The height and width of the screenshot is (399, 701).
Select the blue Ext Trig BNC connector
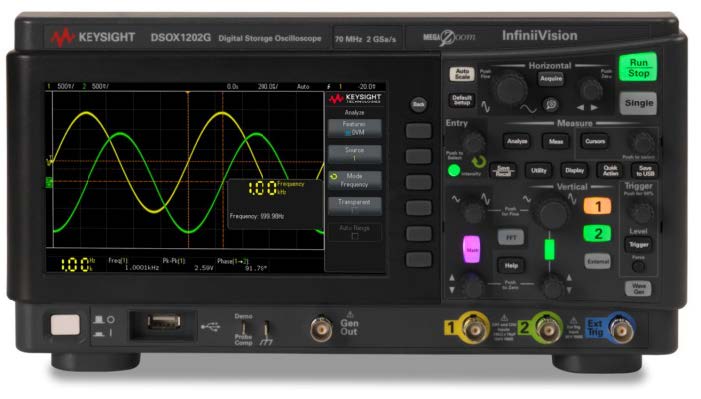coord(621,329)
